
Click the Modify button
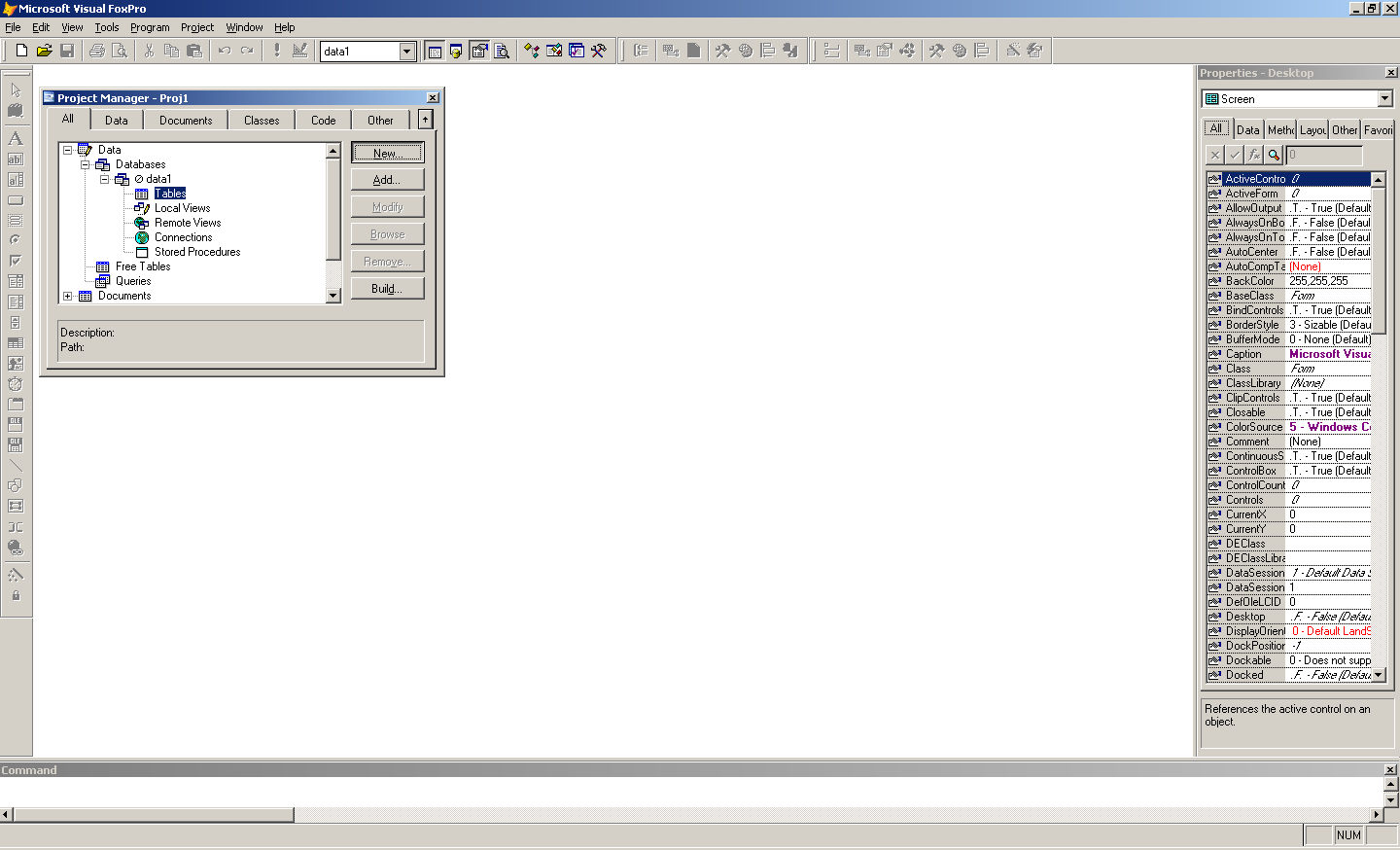(x=388, y=207)
